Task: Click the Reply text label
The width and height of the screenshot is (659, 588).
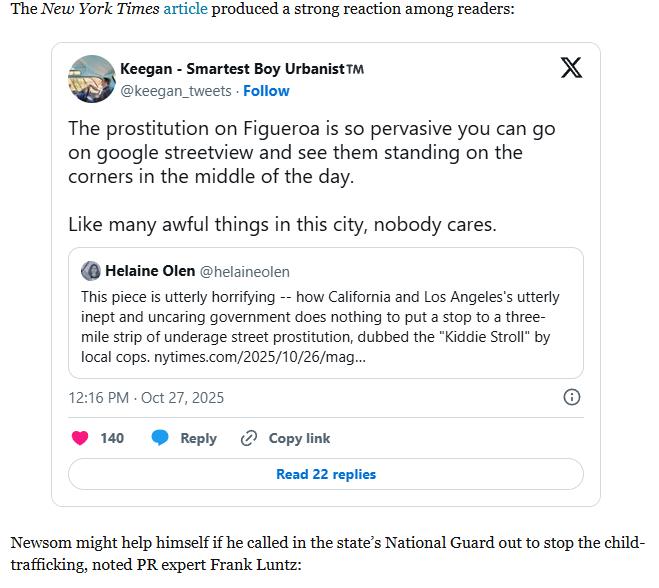Action: click(198, 438)
